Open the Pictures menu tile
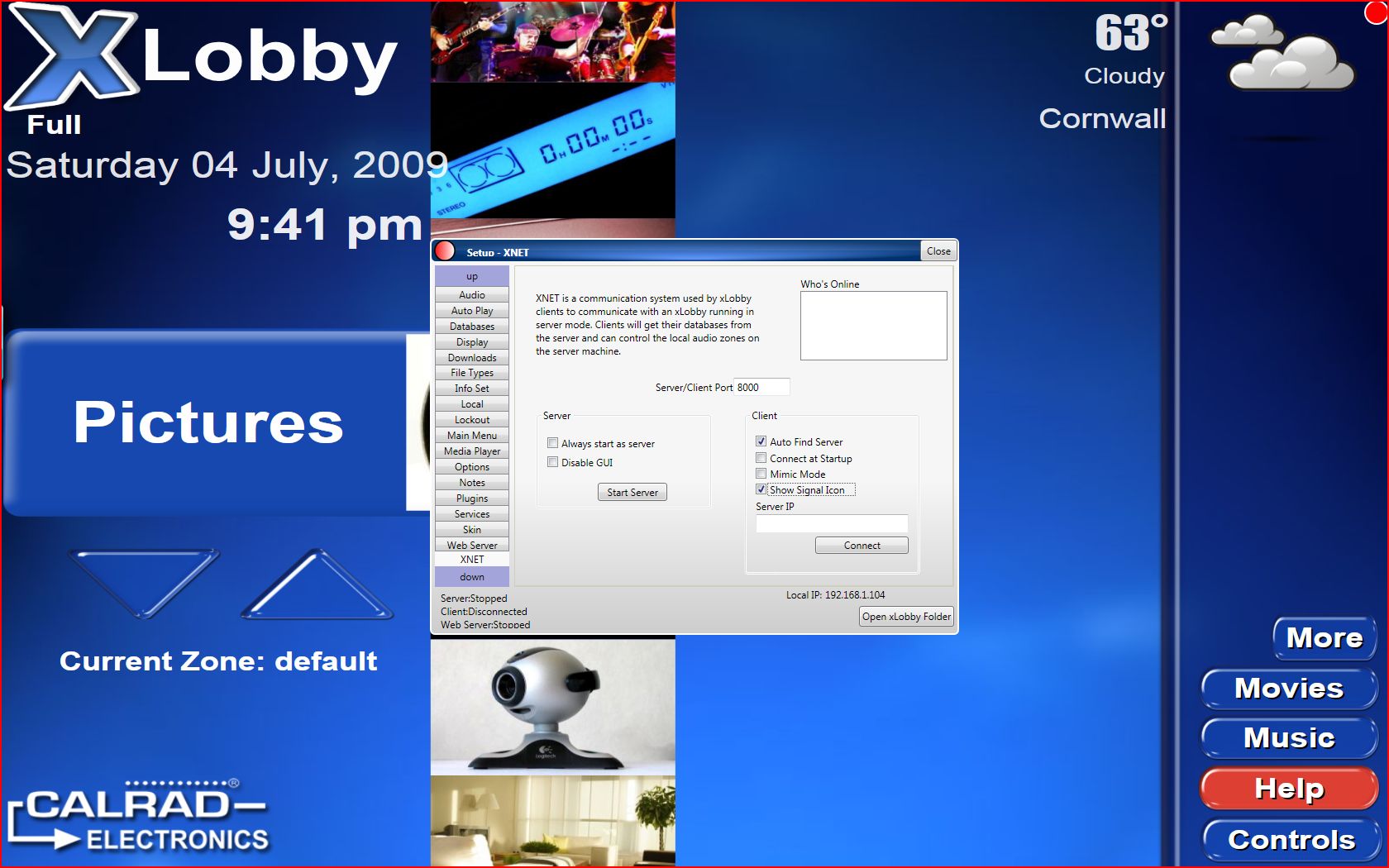The image size is (1389, 868). 217,422
